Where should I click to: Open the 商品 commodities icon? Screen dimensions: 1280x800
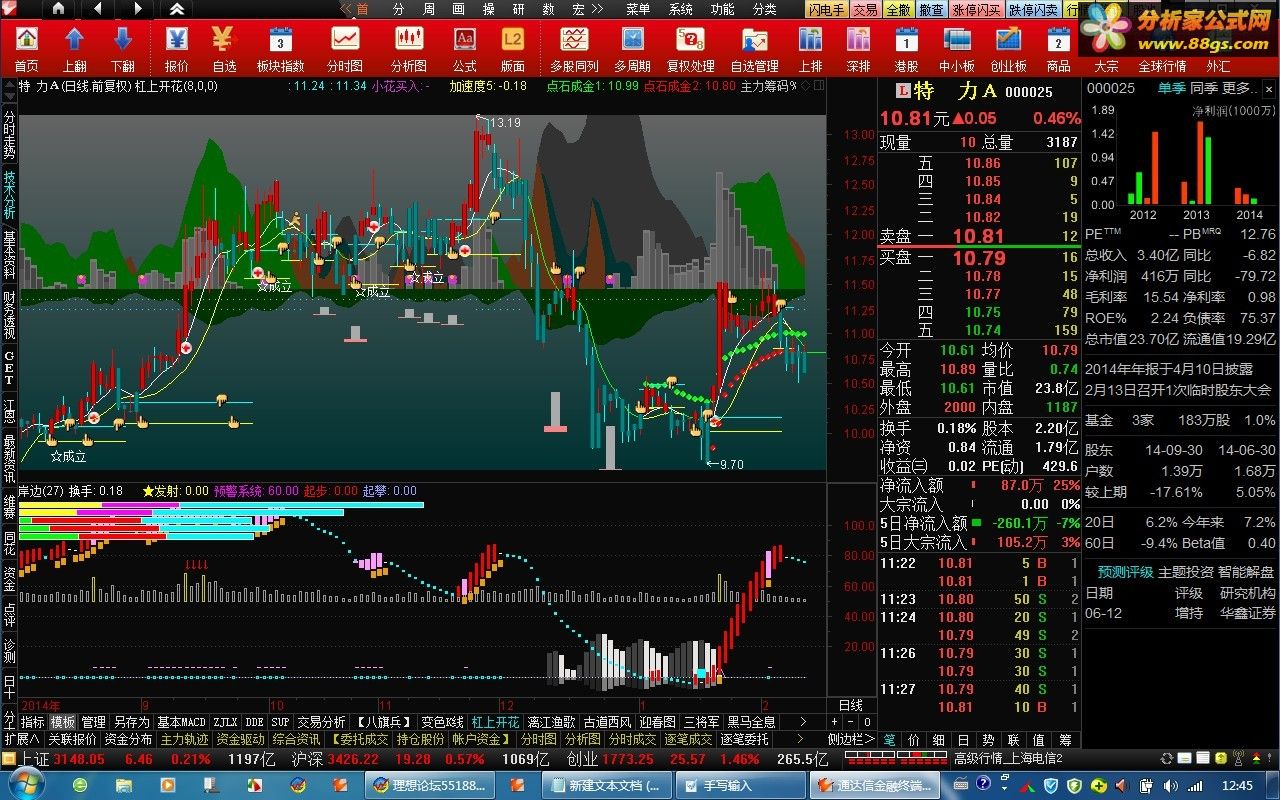[x=1058, y=48]
